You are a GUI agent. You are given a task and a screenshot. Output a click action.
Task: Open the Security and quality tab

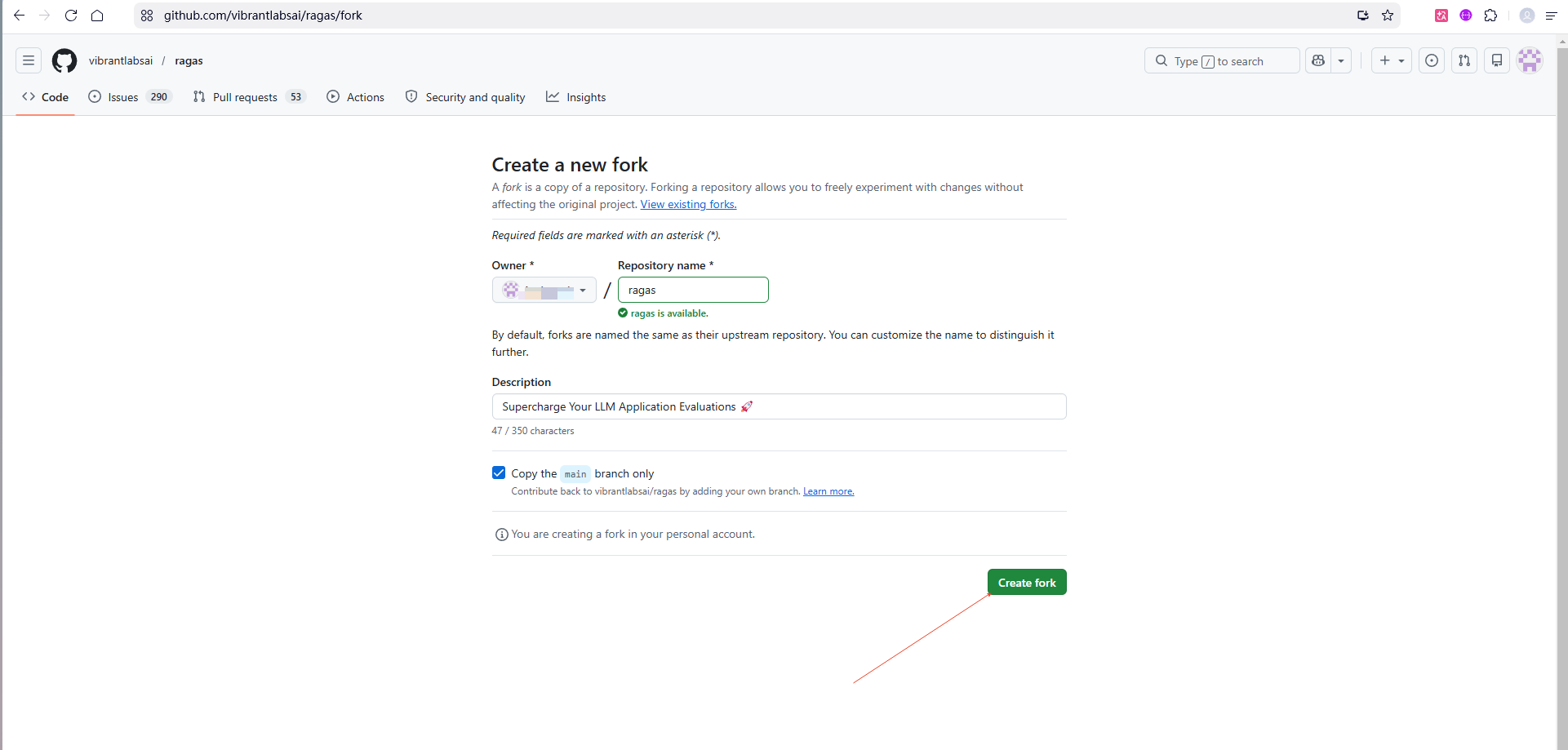tap(465, 97)
